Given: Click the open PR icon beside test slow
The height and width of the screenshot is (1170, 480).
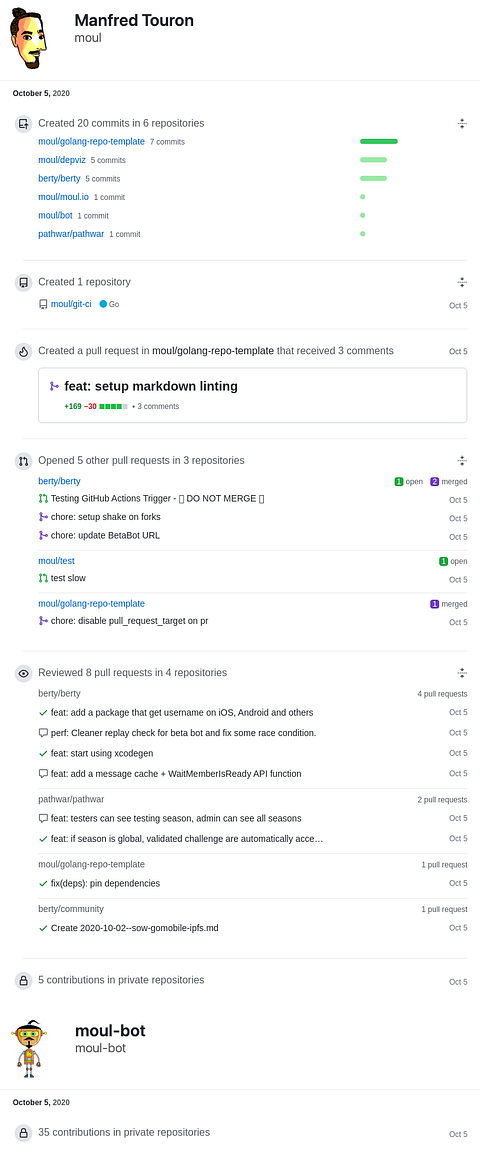Looking at the screenshot, I should 43,578.
